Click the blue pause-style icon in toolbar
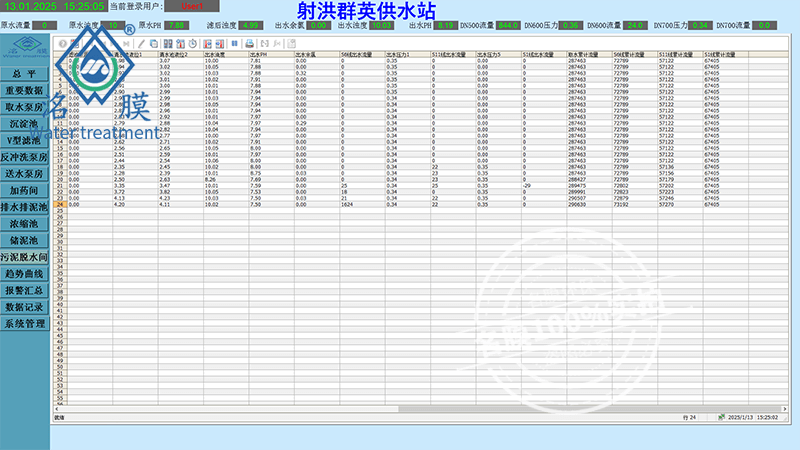This screenshot has width=800, height=450. coord(234,44)
